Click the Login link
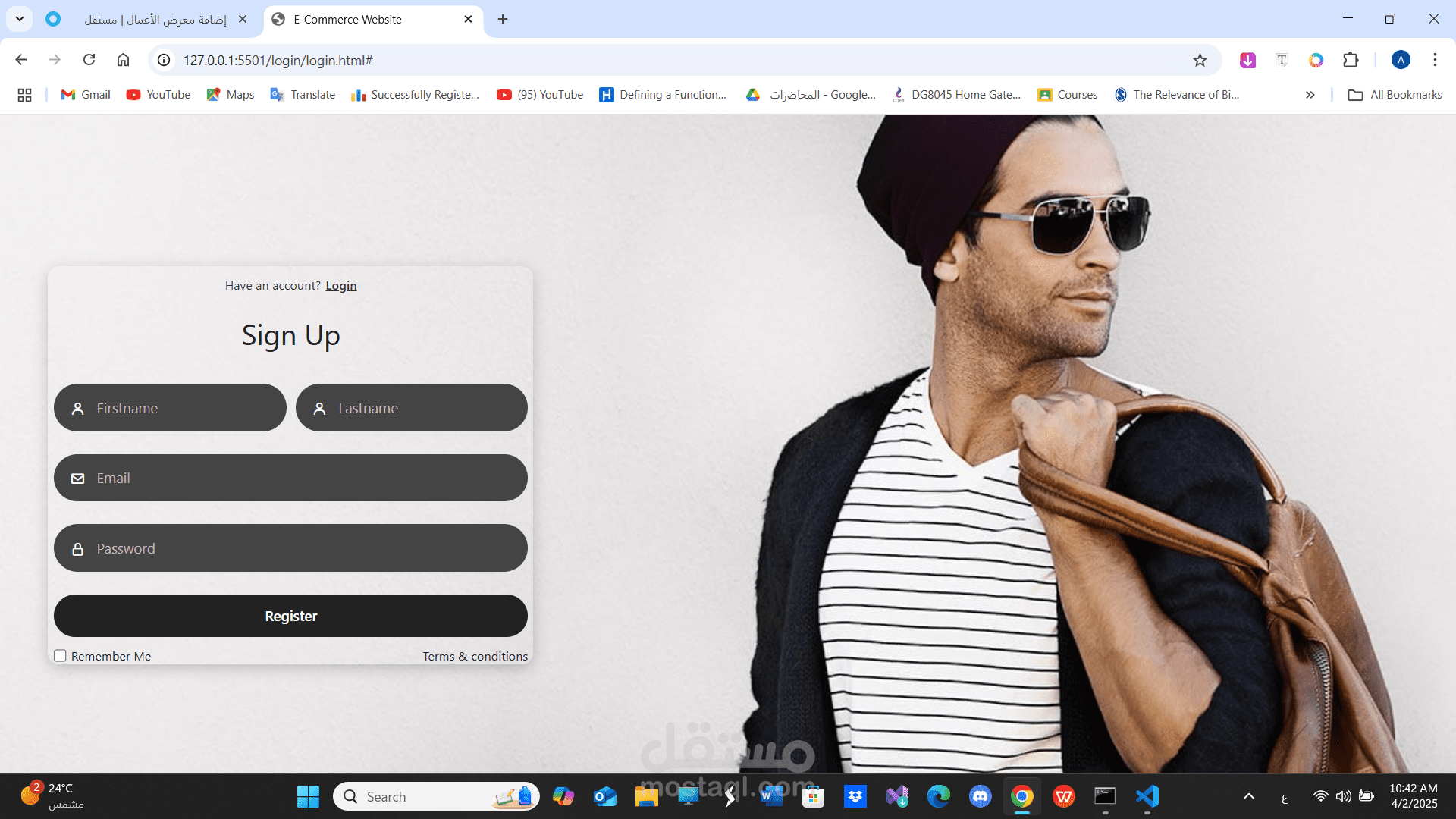Screen dimensions: 1456x819 click(340, 286)
